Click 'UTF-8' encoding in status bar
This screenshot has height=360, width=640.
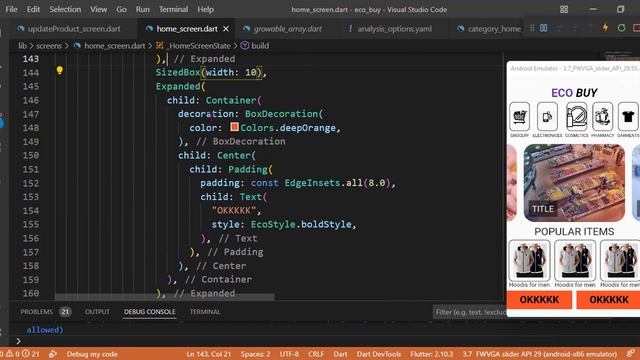[289, 354]
